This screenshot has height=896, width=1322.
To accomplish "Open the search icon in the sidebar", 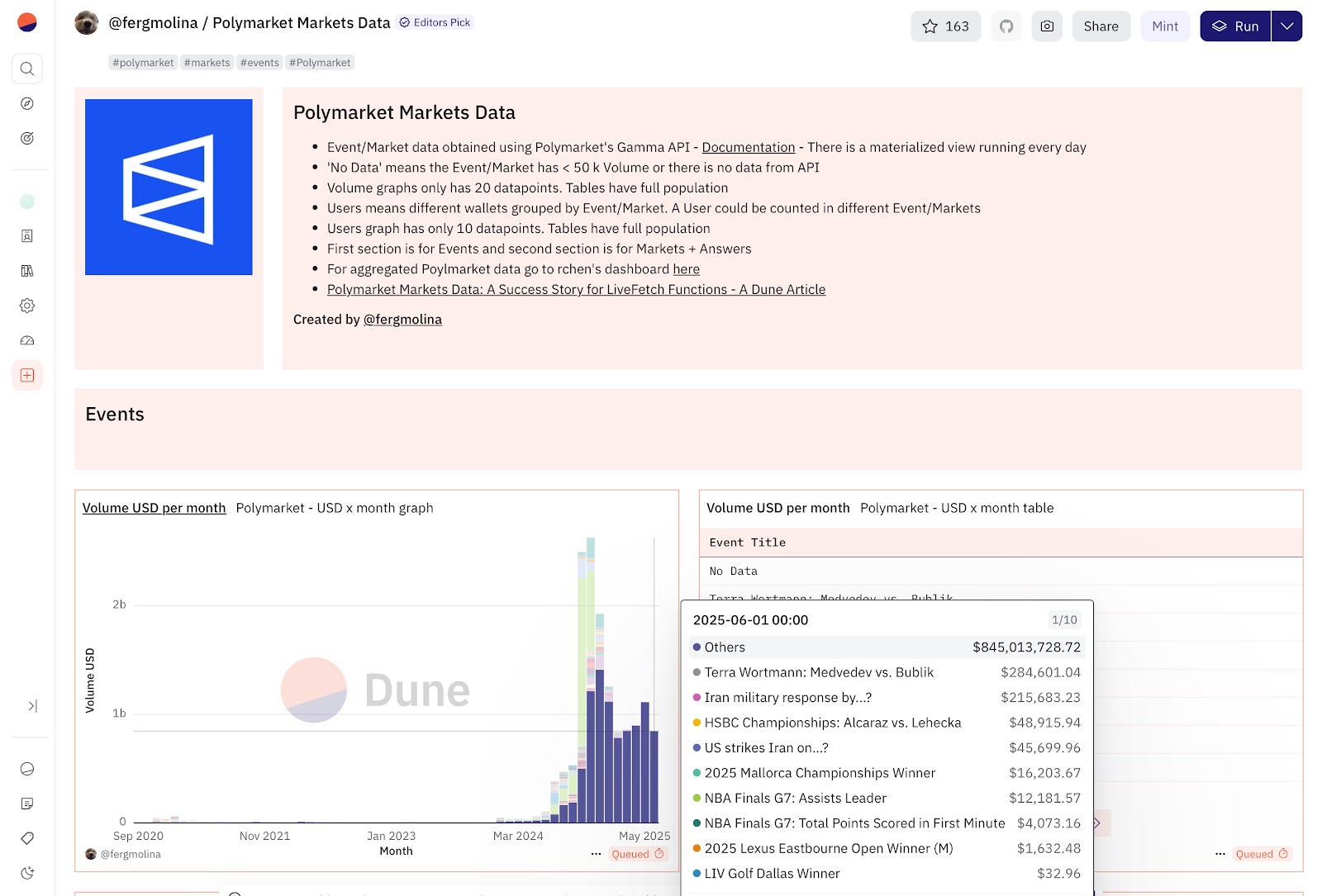I will tap(27, 69).
